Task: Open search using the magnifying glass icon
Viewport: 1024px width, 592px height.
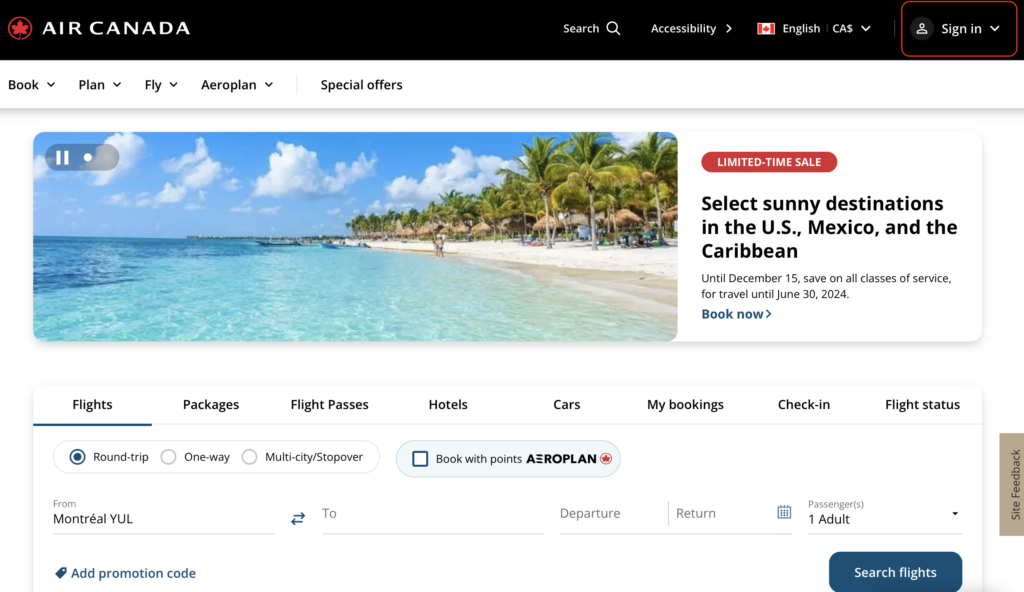Action: 613,28
